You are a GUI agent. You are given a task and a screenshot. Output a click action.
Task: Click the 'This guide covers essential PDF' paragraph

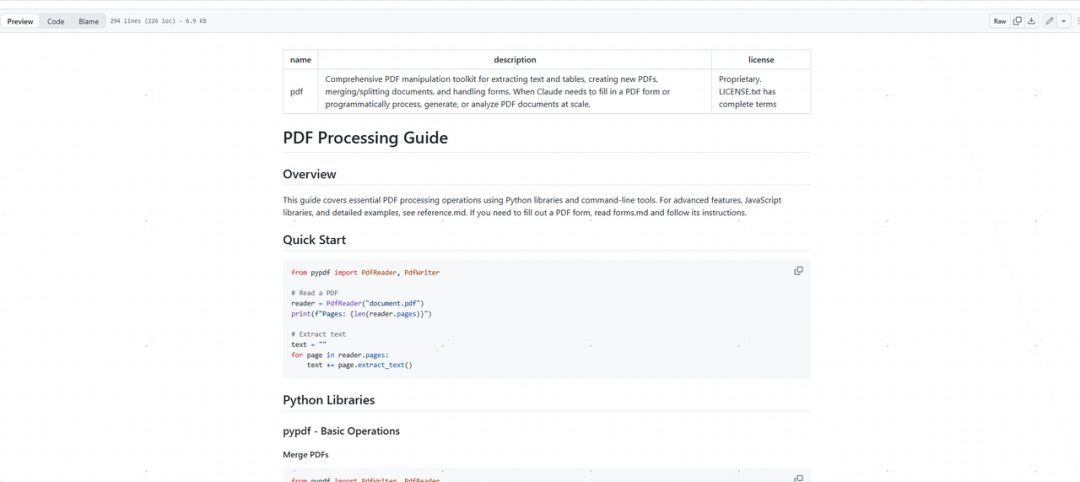click(532, 207)
